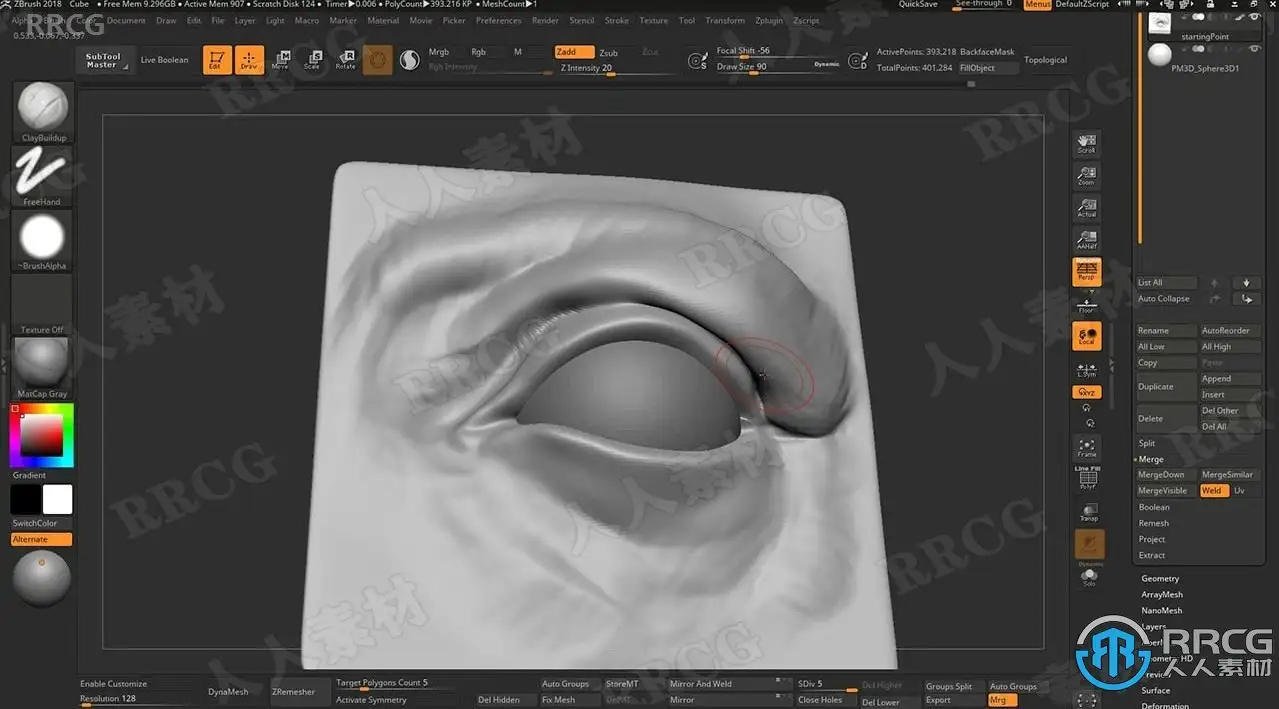Toggle Zadd sculpting mode
This screenshot has height=709, width=1279.
coord(574,52)
